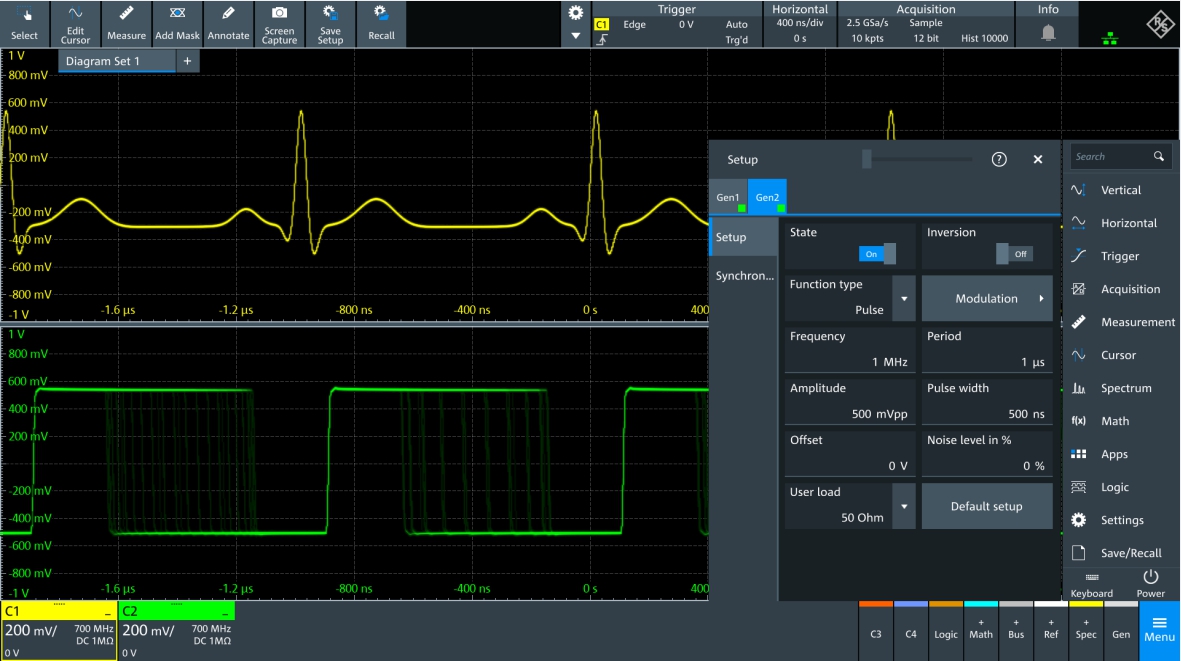Open the C2 channel settings box

pyautogui.click(x=177, y=631)
